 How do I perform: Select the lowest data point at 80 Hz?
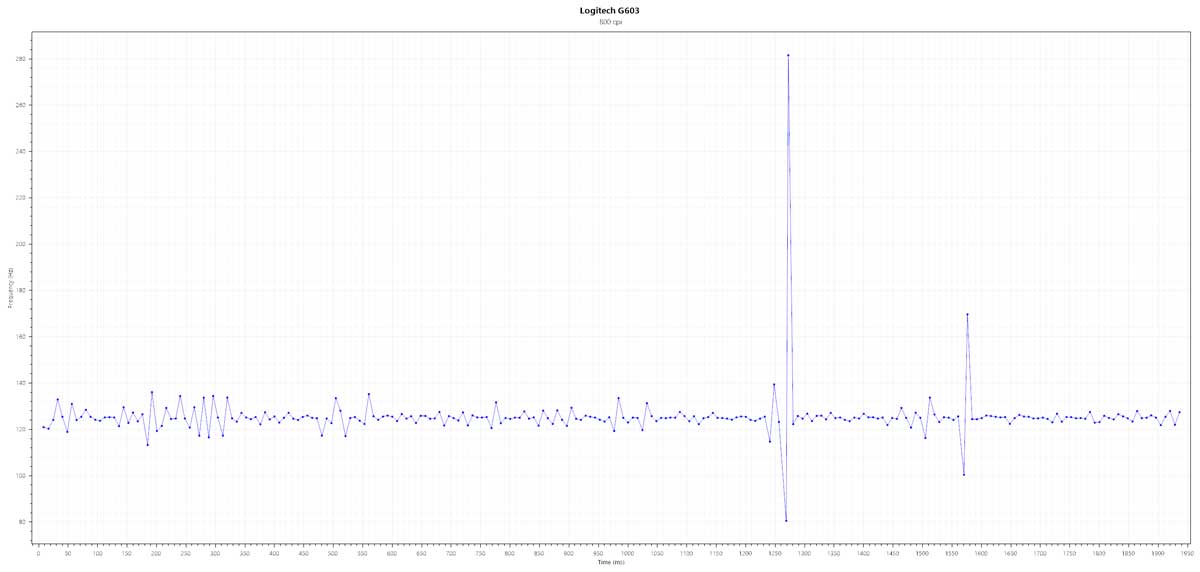pos(786,520)
